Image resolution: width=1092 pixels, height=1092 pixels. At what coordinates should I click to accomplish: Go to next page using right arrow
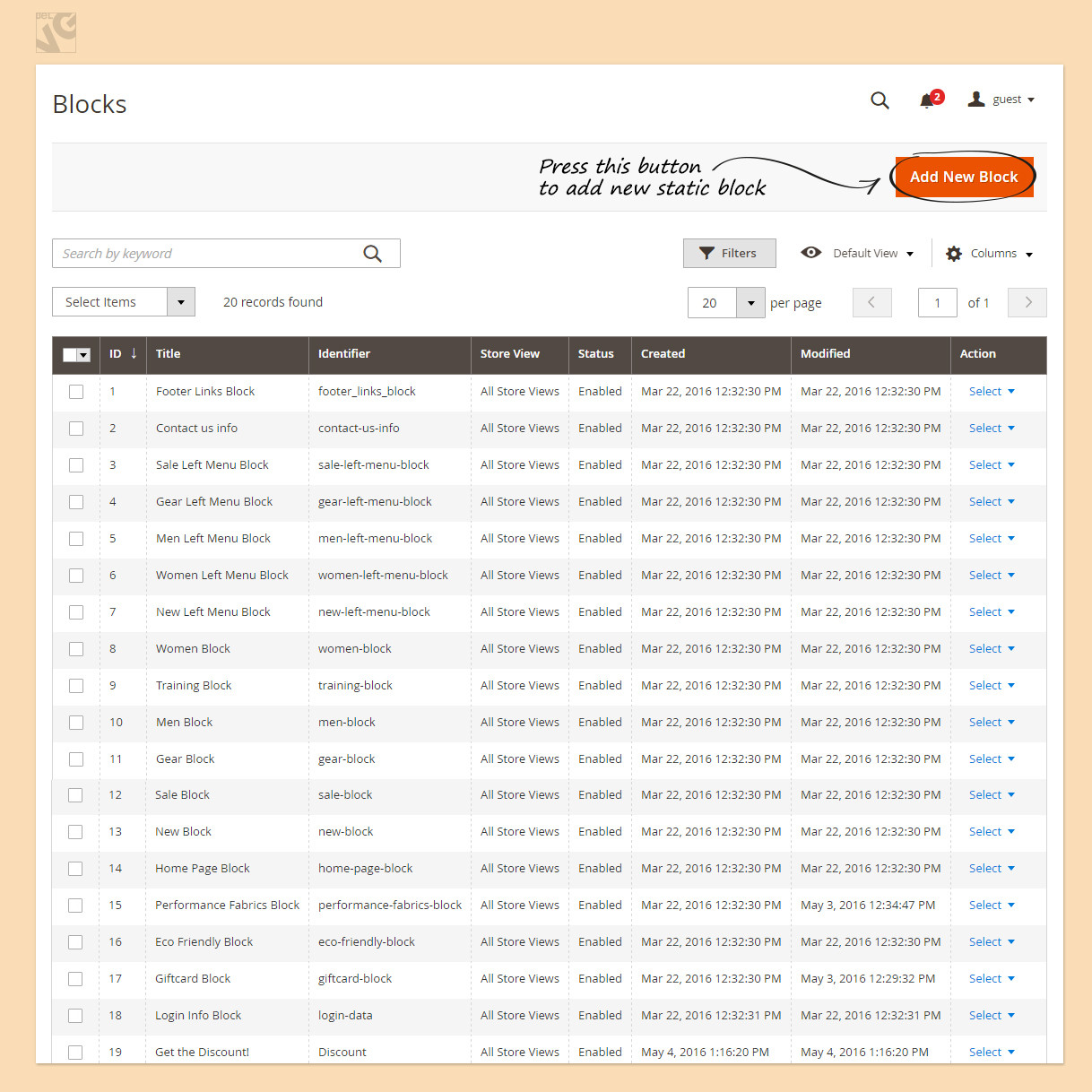1027,303
